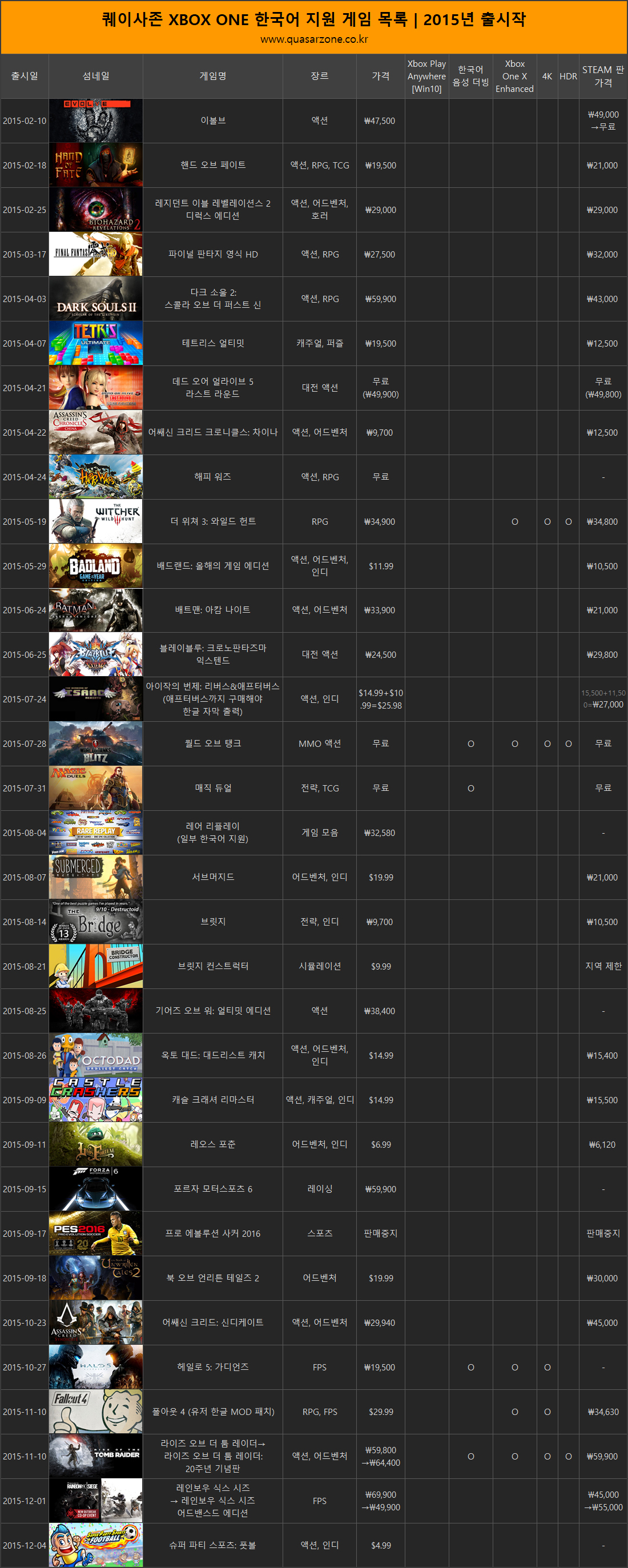Click the 가격 column header
This screenshot has height=1568, width=628.
(381, 76)
